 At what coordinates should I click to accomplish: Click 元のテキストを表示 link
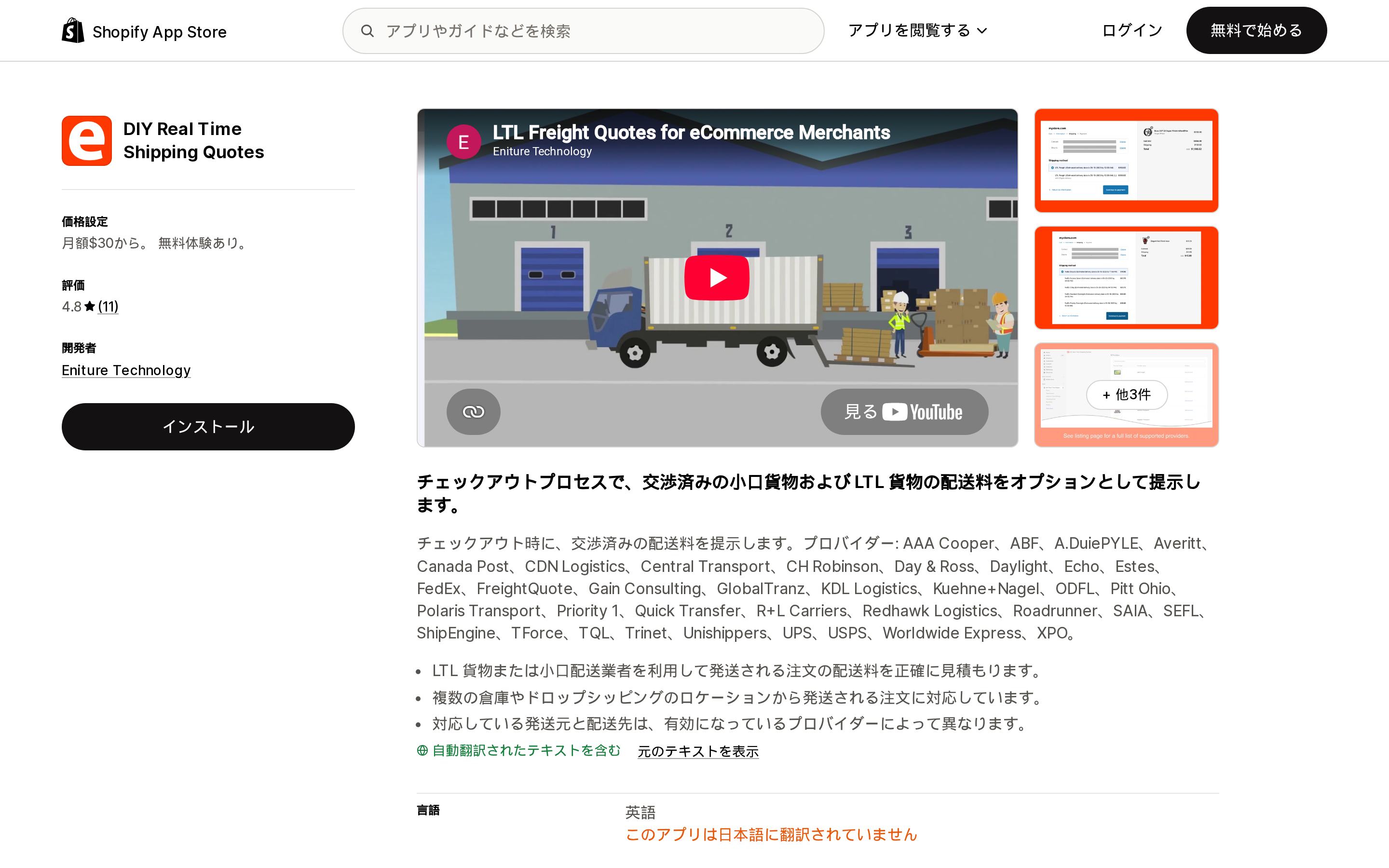coord(698,751)
